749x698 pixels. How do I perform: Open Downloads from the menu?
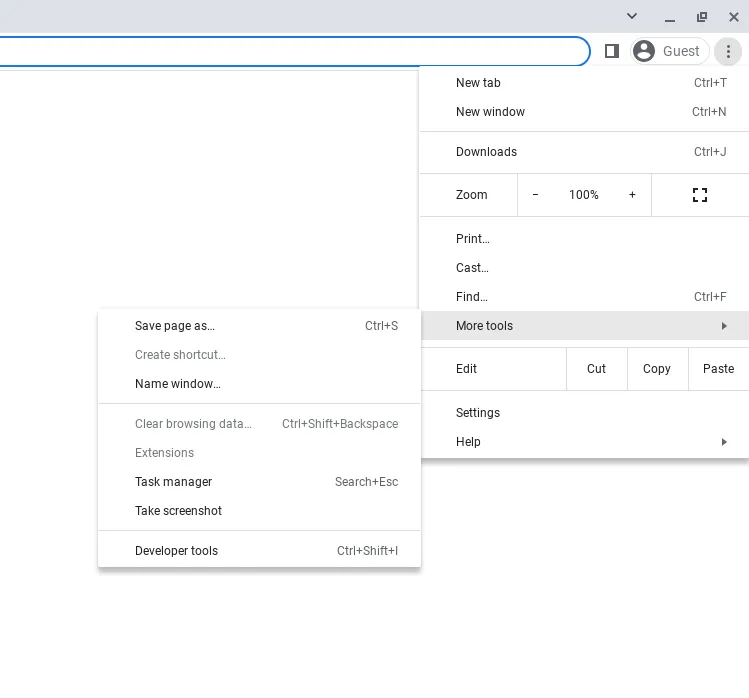tap(584, 152)
